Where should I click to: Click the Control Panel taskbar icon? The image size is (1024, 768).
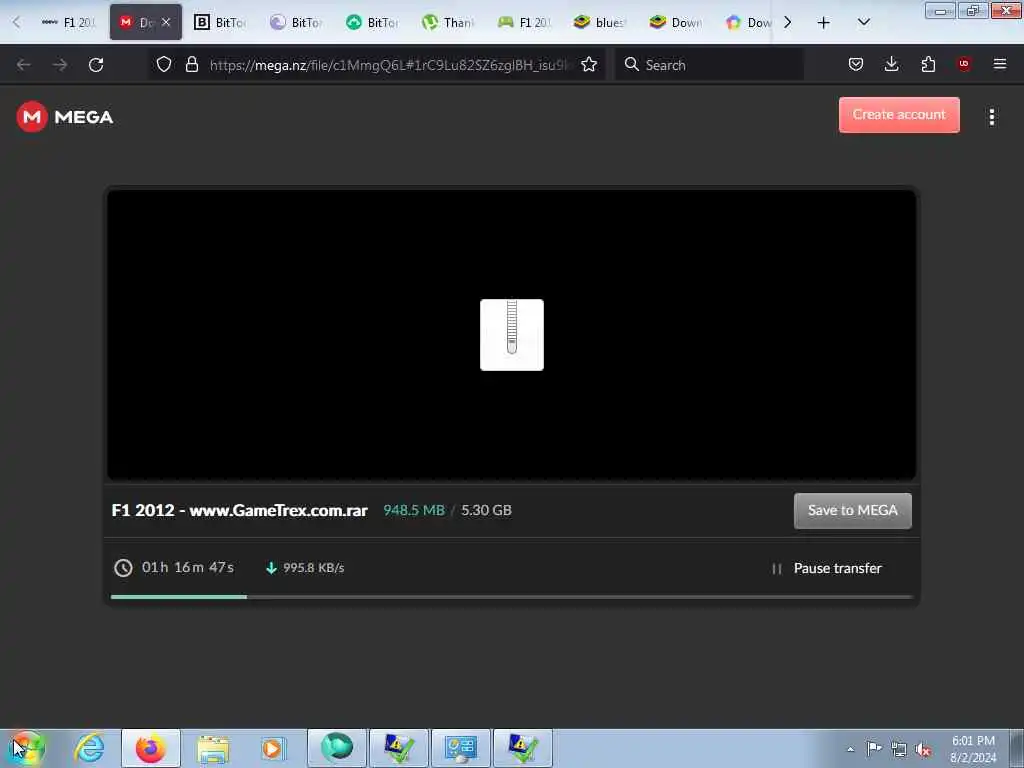tap(460, 748)
